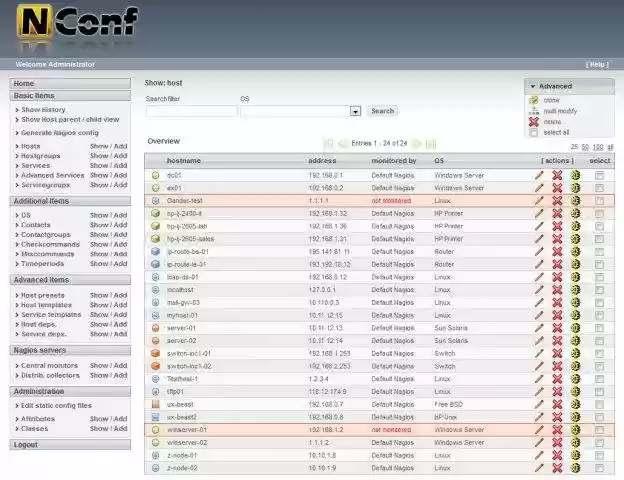
Task: Go to previous page arrow icon
Action: (x=342, y=144)
